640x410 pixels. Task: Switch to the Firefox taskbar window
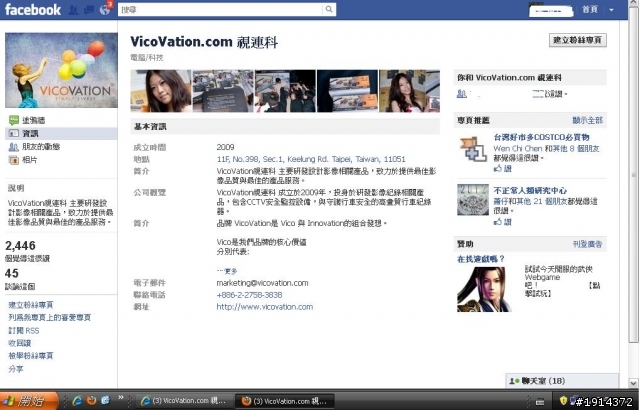click(x=285, y=401)
